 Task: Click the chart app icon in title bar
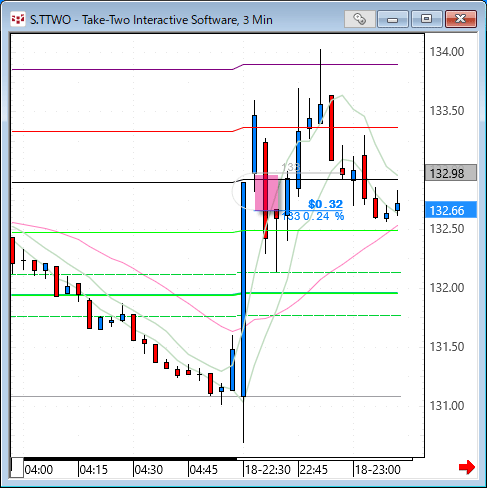click(18, 19)
